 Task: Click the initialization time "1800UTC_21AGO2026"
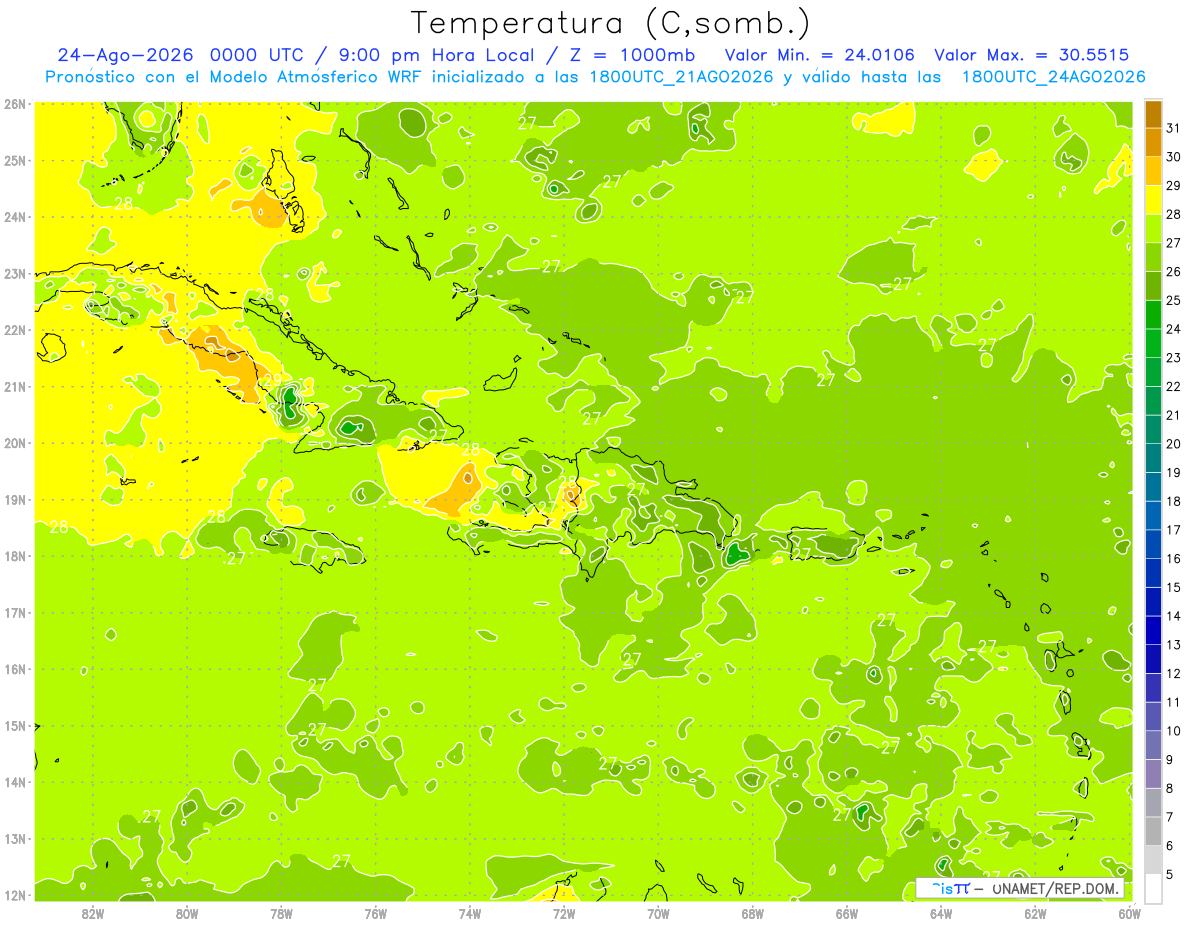[x=683, y=77]
